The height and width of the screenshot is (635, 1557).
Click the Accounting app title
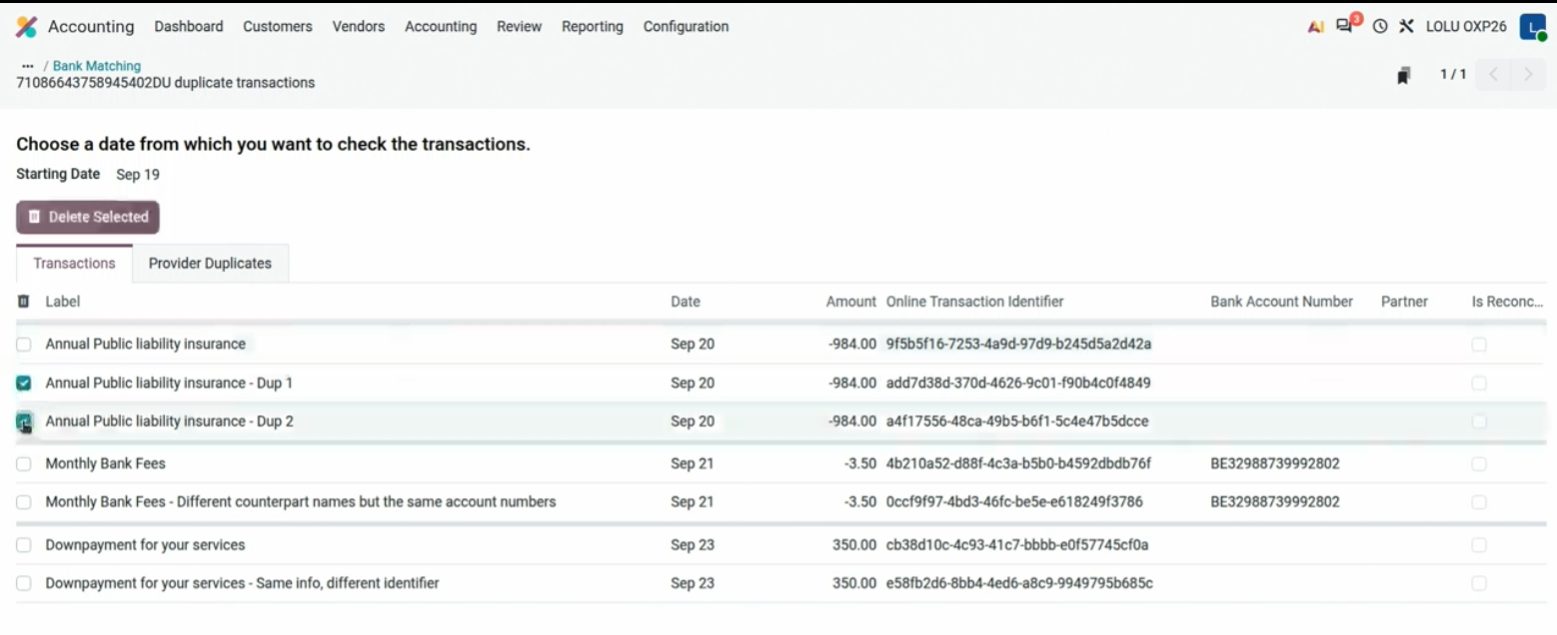click(91, 27)
